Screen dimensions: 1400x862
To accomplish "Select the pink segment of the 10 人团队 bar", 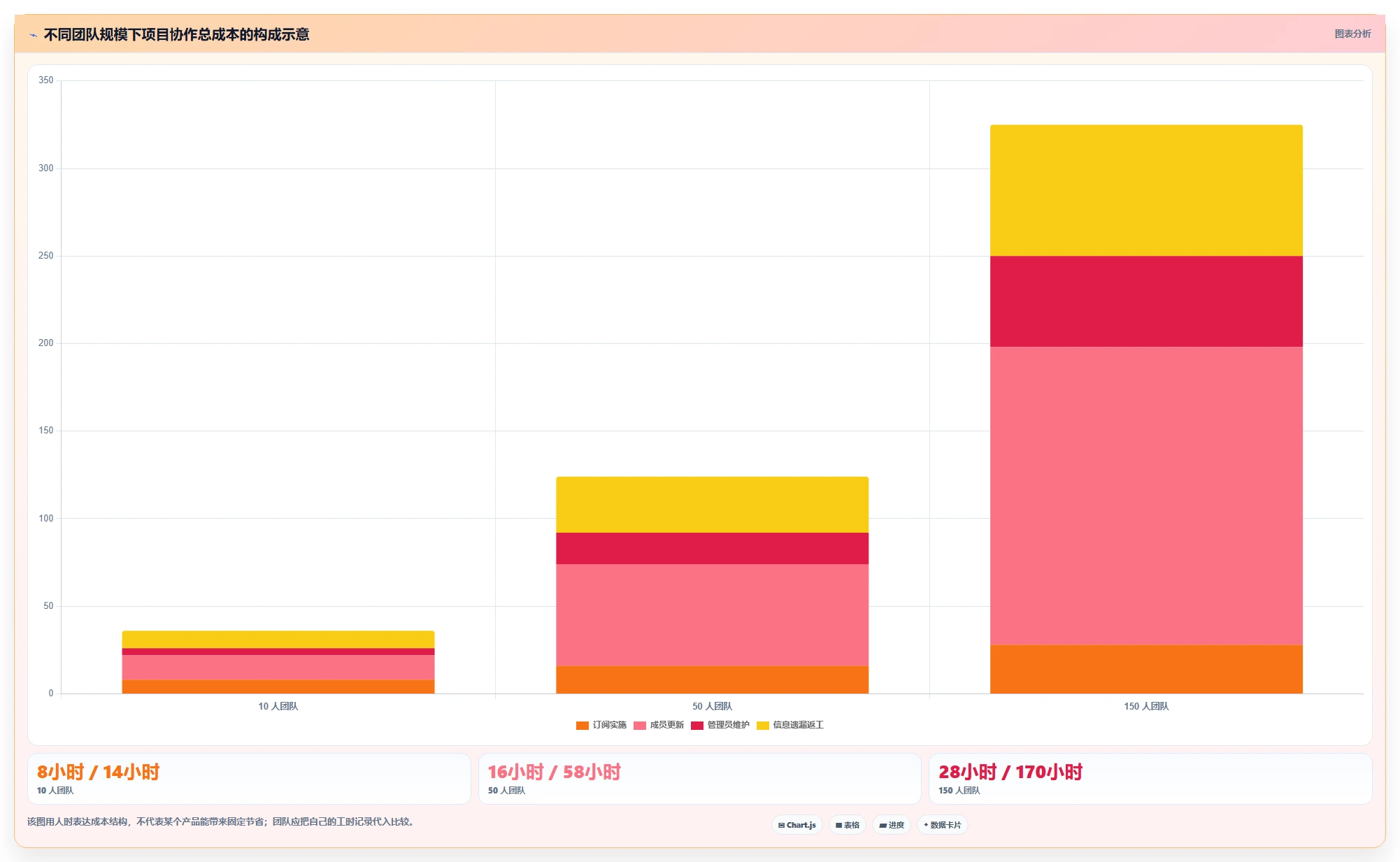I will (278, 668).
